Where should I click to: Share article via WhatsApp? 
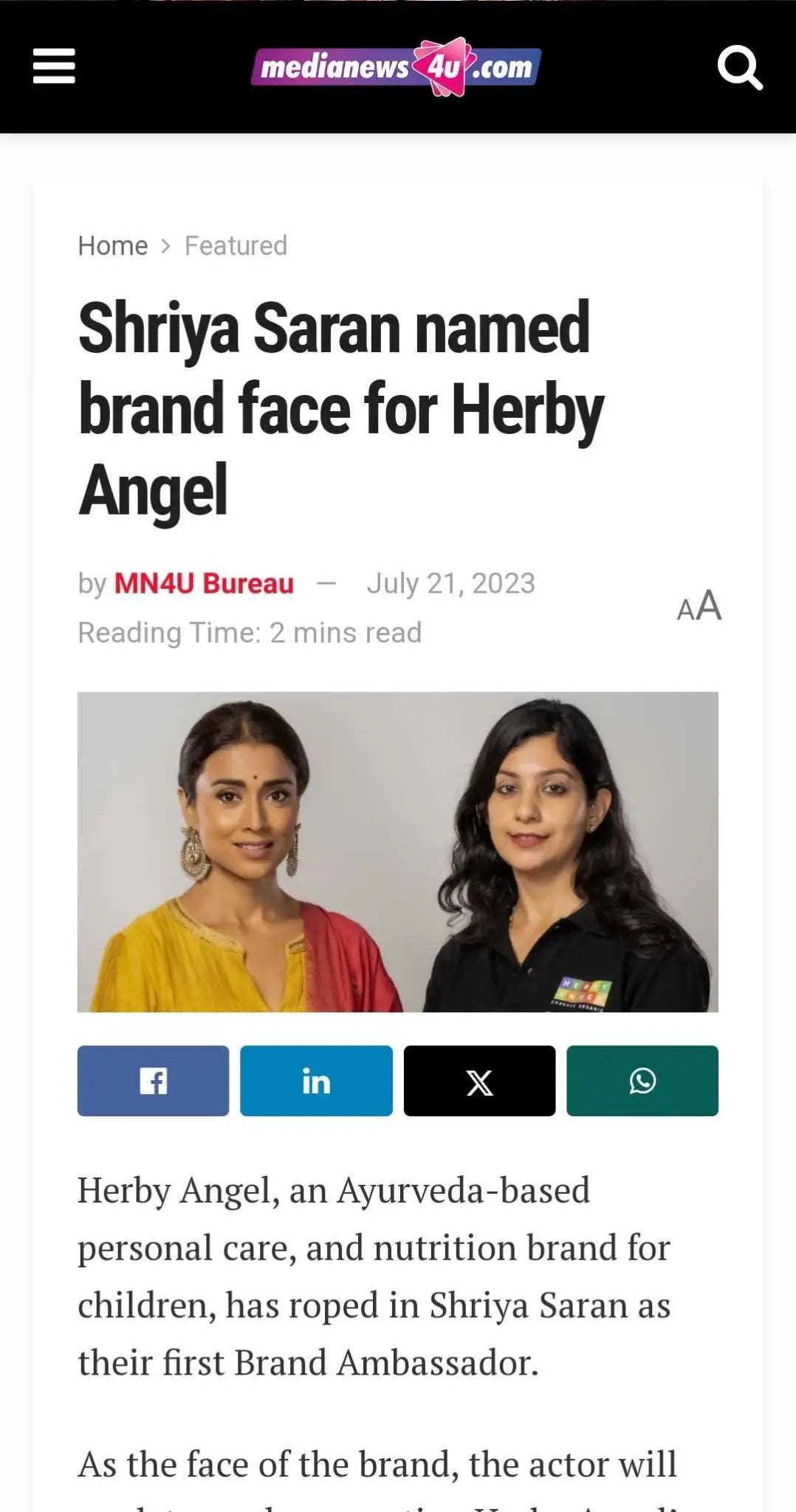(x=642, y=1081)
